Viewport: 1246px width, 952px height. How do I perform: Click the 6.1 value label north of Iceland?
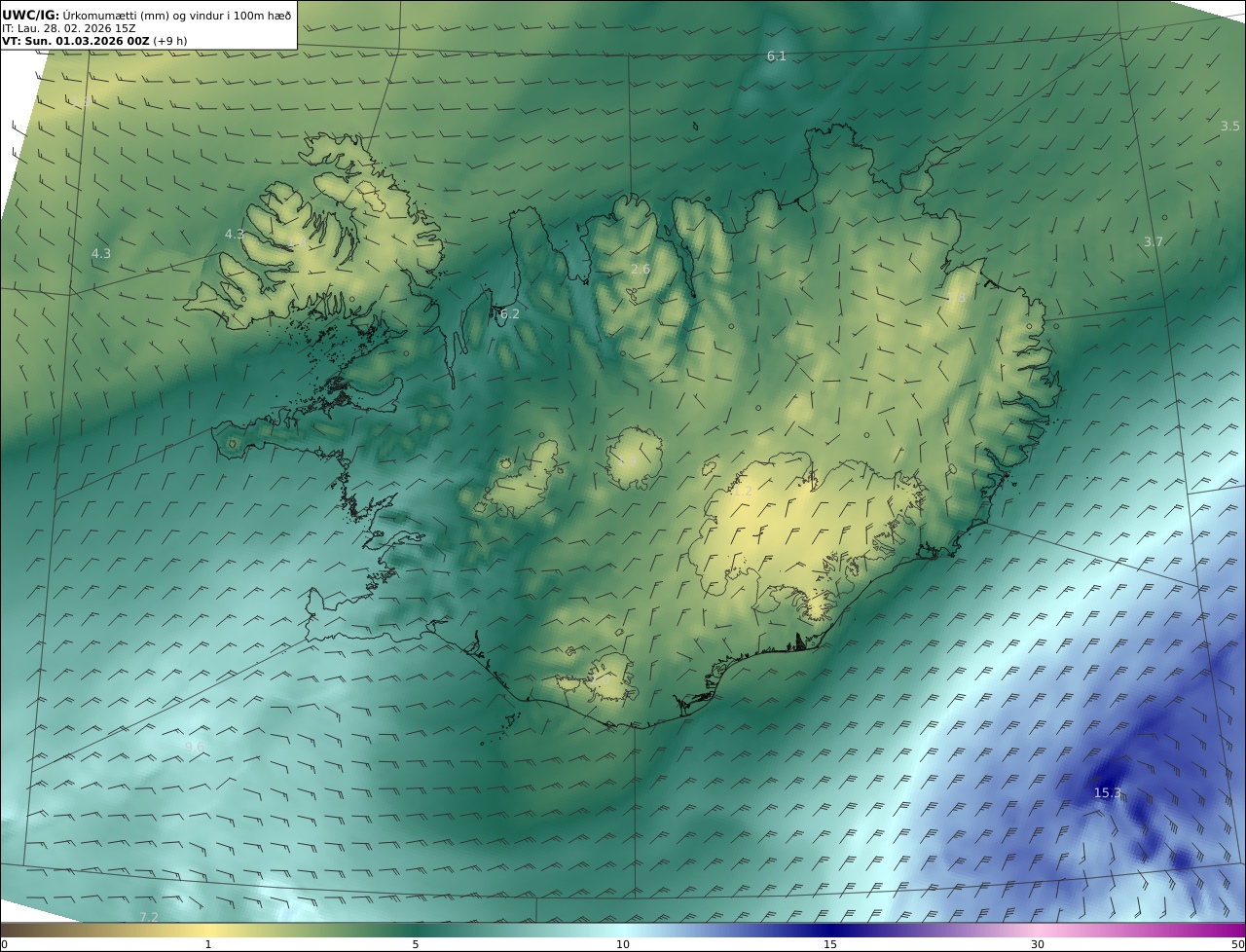tap(776, 56)
